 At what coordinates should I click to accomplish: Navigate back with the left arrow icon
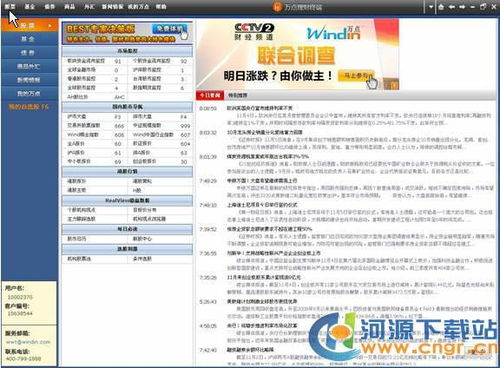[x=452, y=7]
